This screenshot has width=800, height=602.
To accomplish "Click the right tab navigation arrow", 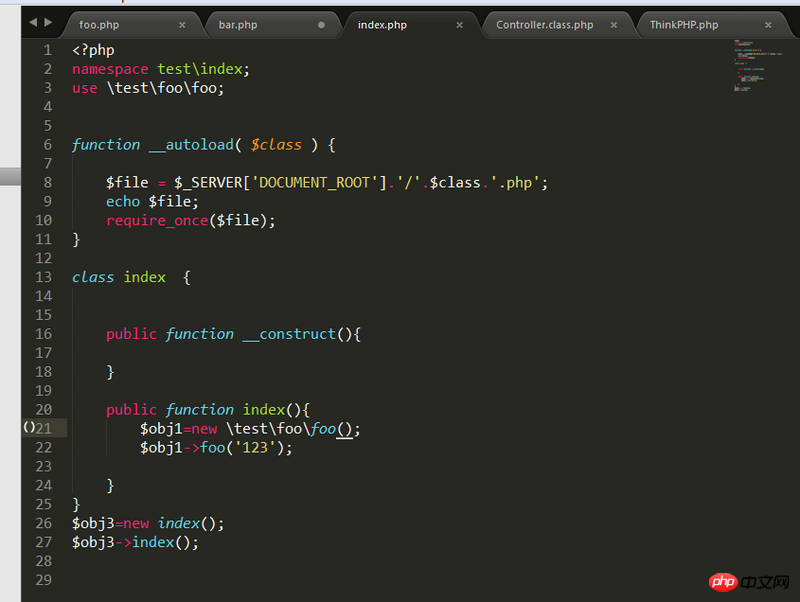I will point(47,22).
